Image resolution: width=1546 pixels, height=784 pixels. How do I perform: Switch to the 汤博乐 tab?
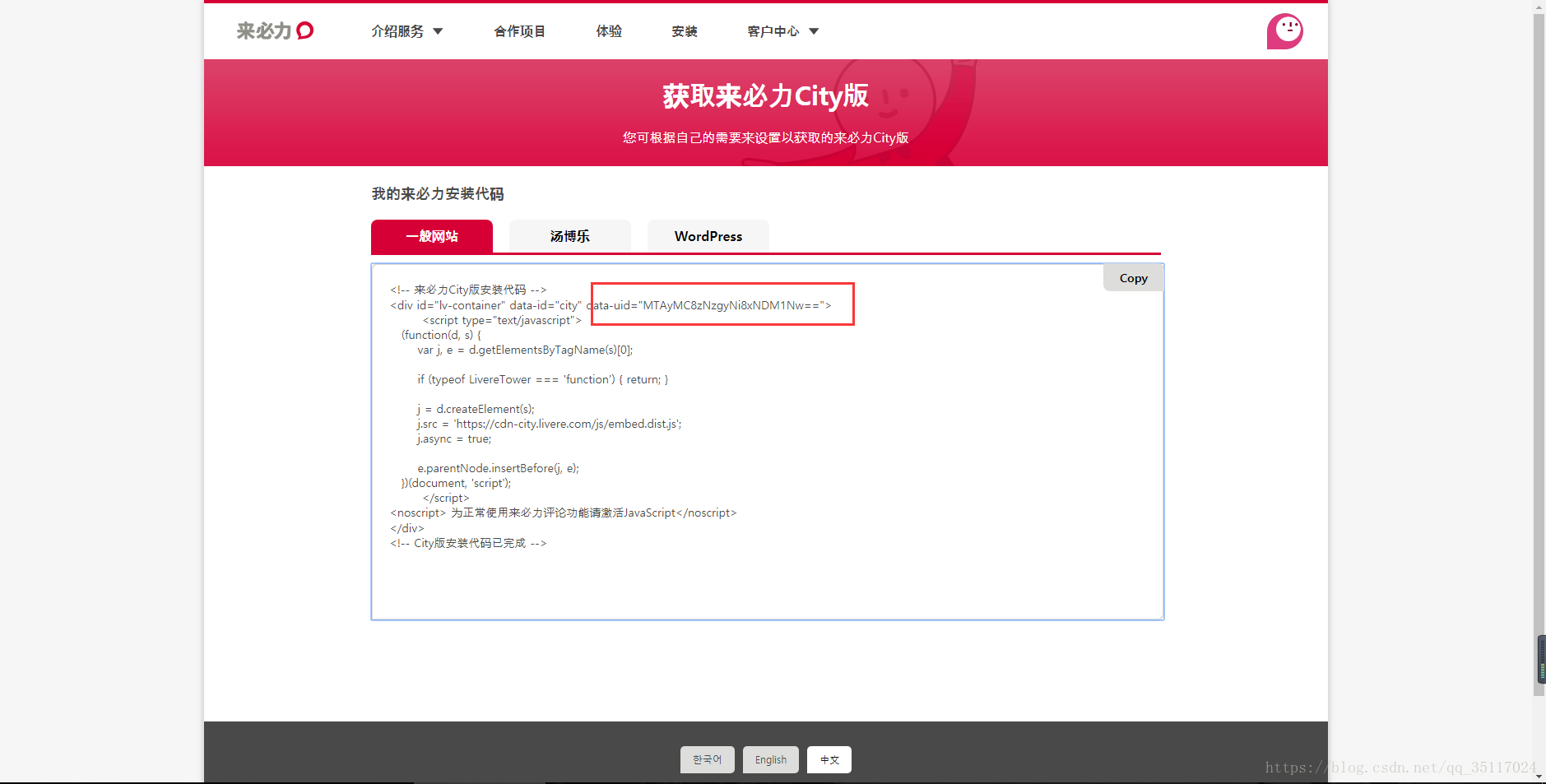(x=570, y=236)
